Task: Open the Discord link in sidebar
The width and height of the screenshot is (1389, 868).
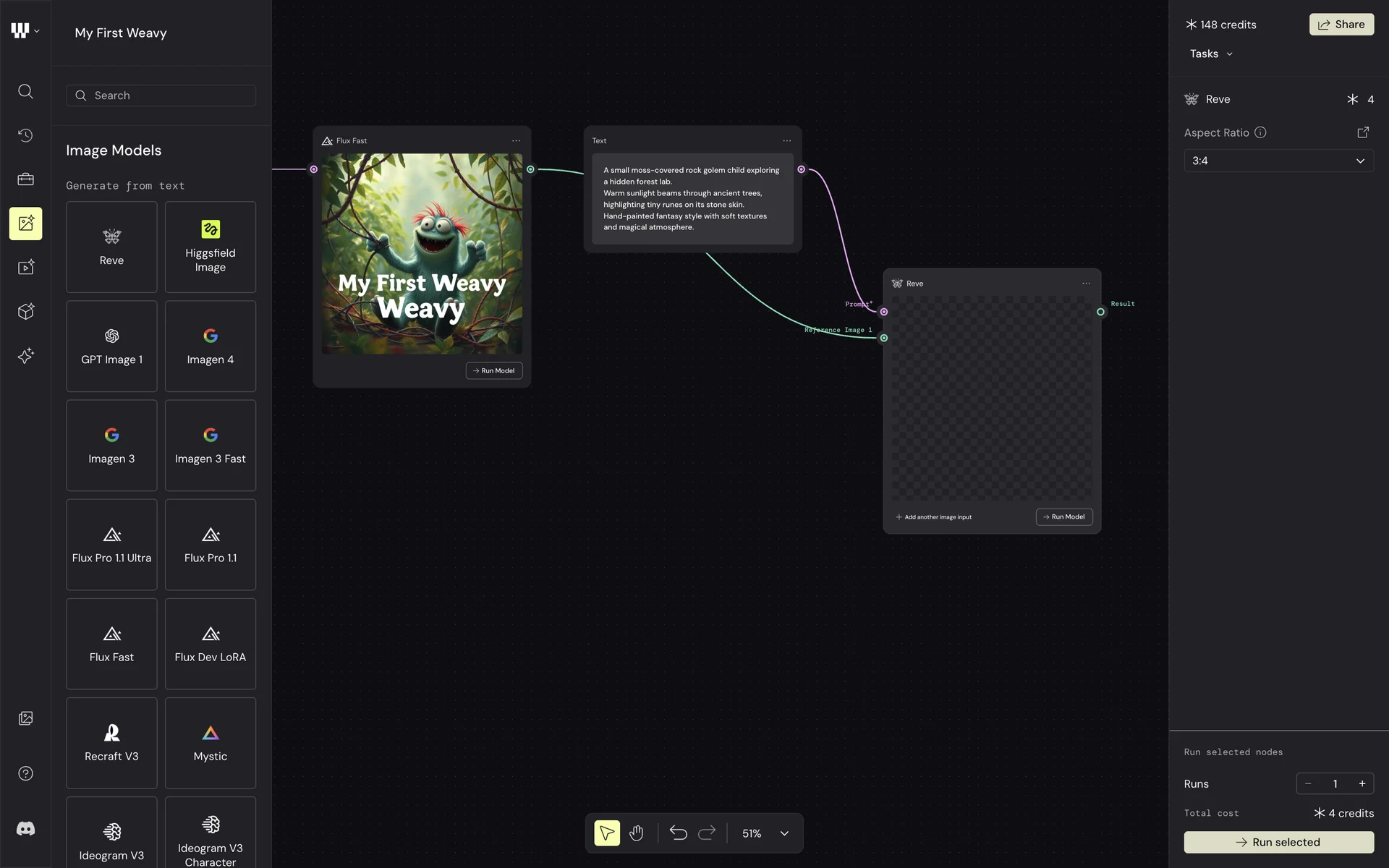Action: coord(25,828)
